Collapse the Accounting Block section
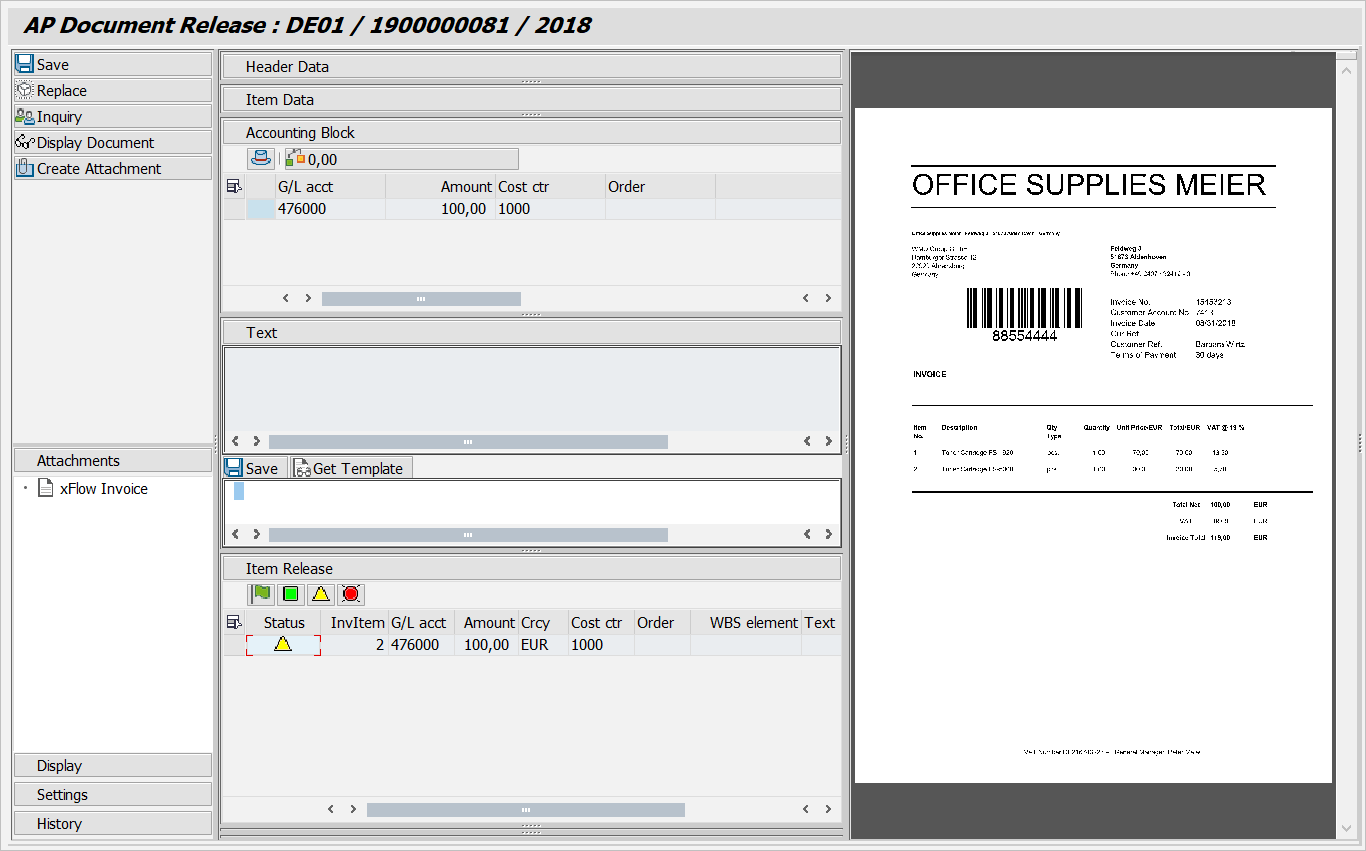The image size is (1366, 851). (x=531, y=133)
